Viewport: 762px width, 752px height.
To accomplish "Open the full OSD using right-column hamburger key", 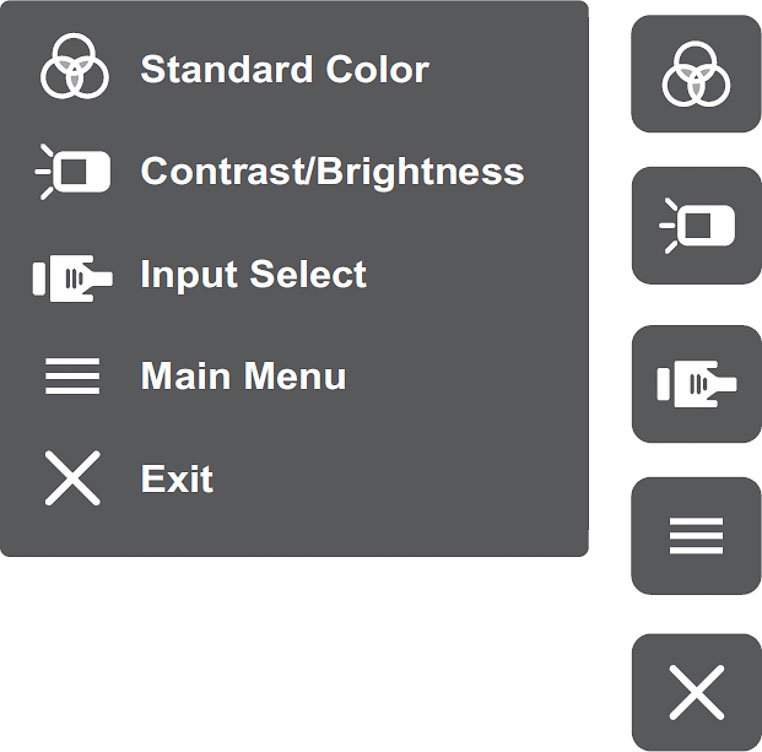I will click(x=697, y=537).
